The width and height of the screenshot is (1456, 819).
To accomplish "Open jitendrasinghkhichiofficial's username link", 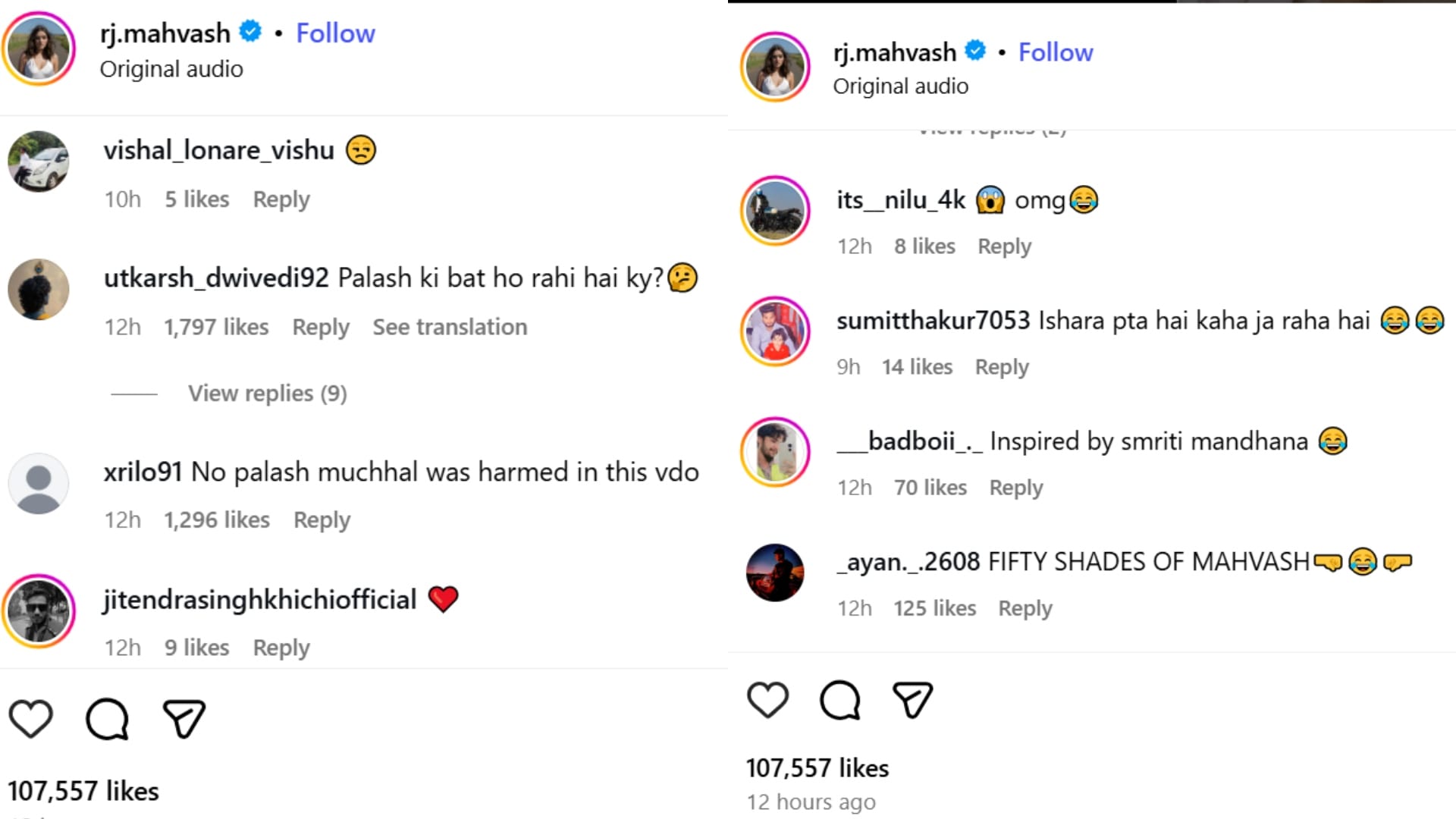I will (260, 600).
